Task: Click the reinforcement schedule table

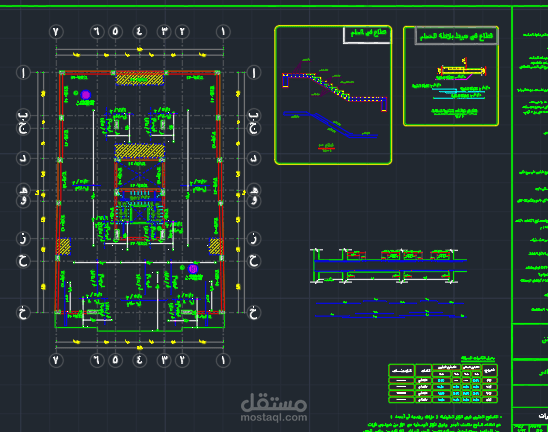Action: point(443,383)
